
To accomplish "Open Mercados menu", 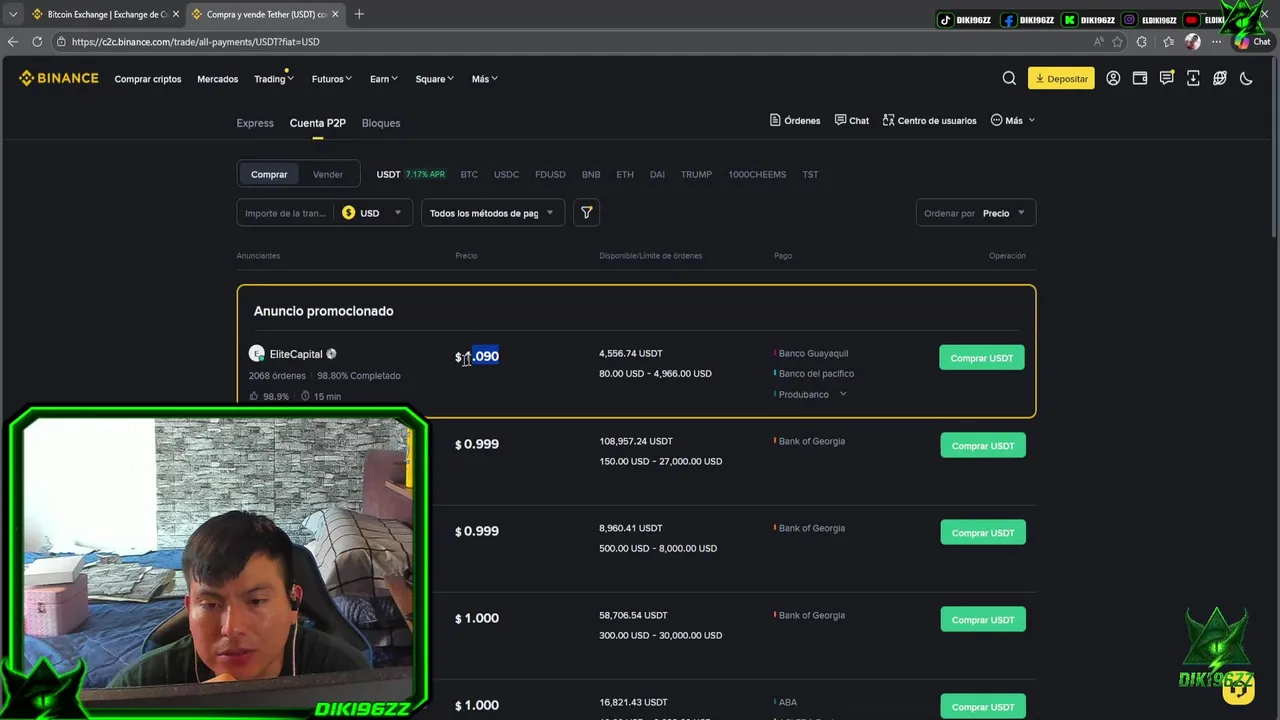I will point(218,79).
